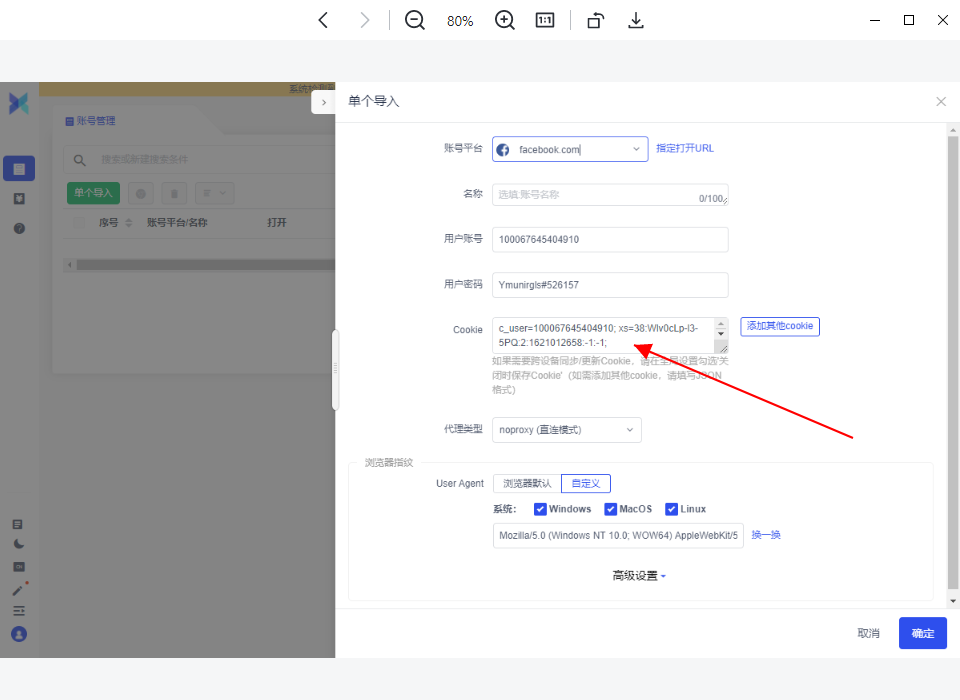Image resolution: width=960 pixels, height=700 pixels.
Task: Close the 单个导入 dialog with the X icon
Action: [x=940, y=102]
